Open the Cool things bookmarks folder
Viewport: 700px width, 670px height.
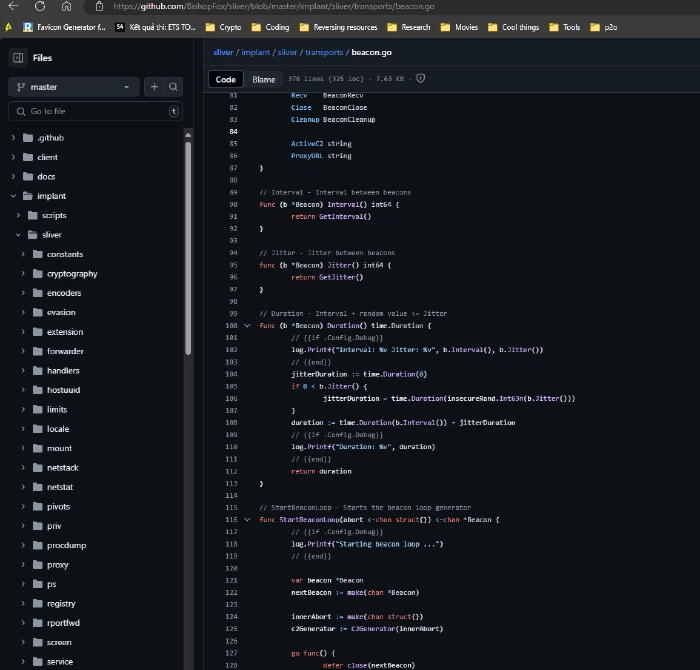click(x=513, y=27)
